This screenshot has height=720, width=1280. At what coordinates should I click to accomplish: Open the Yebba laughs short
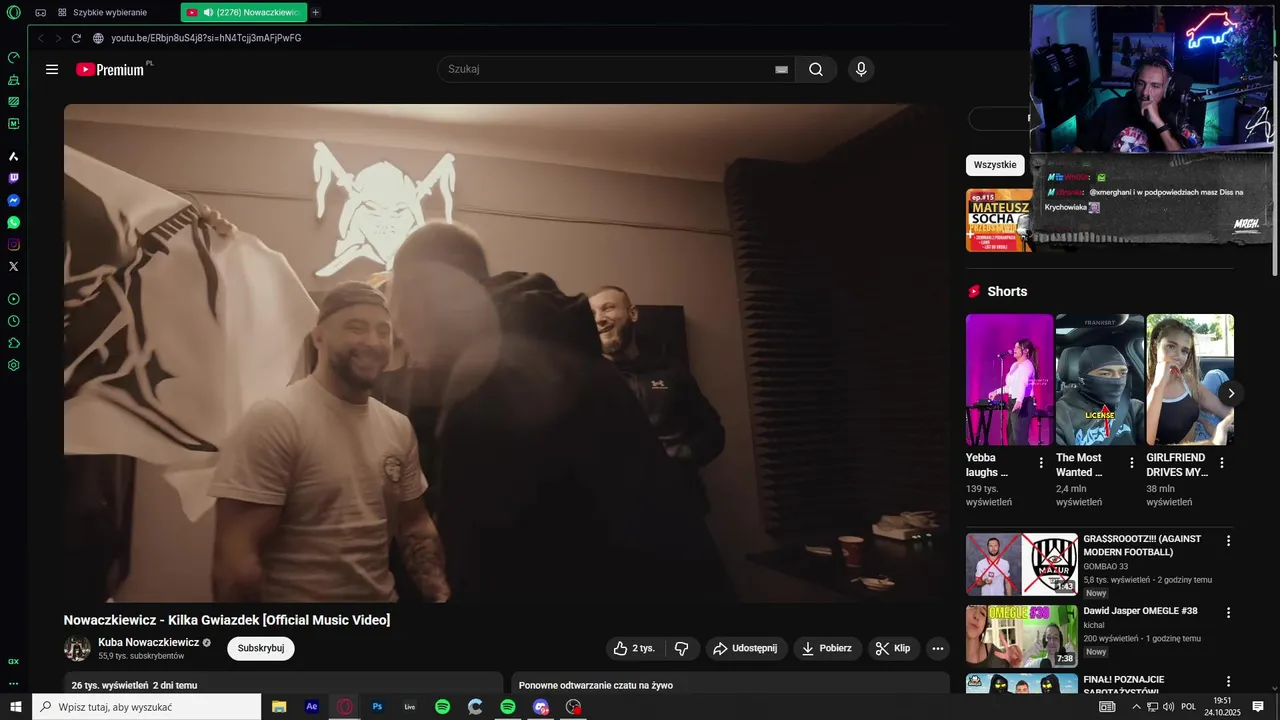point(1010,380)
